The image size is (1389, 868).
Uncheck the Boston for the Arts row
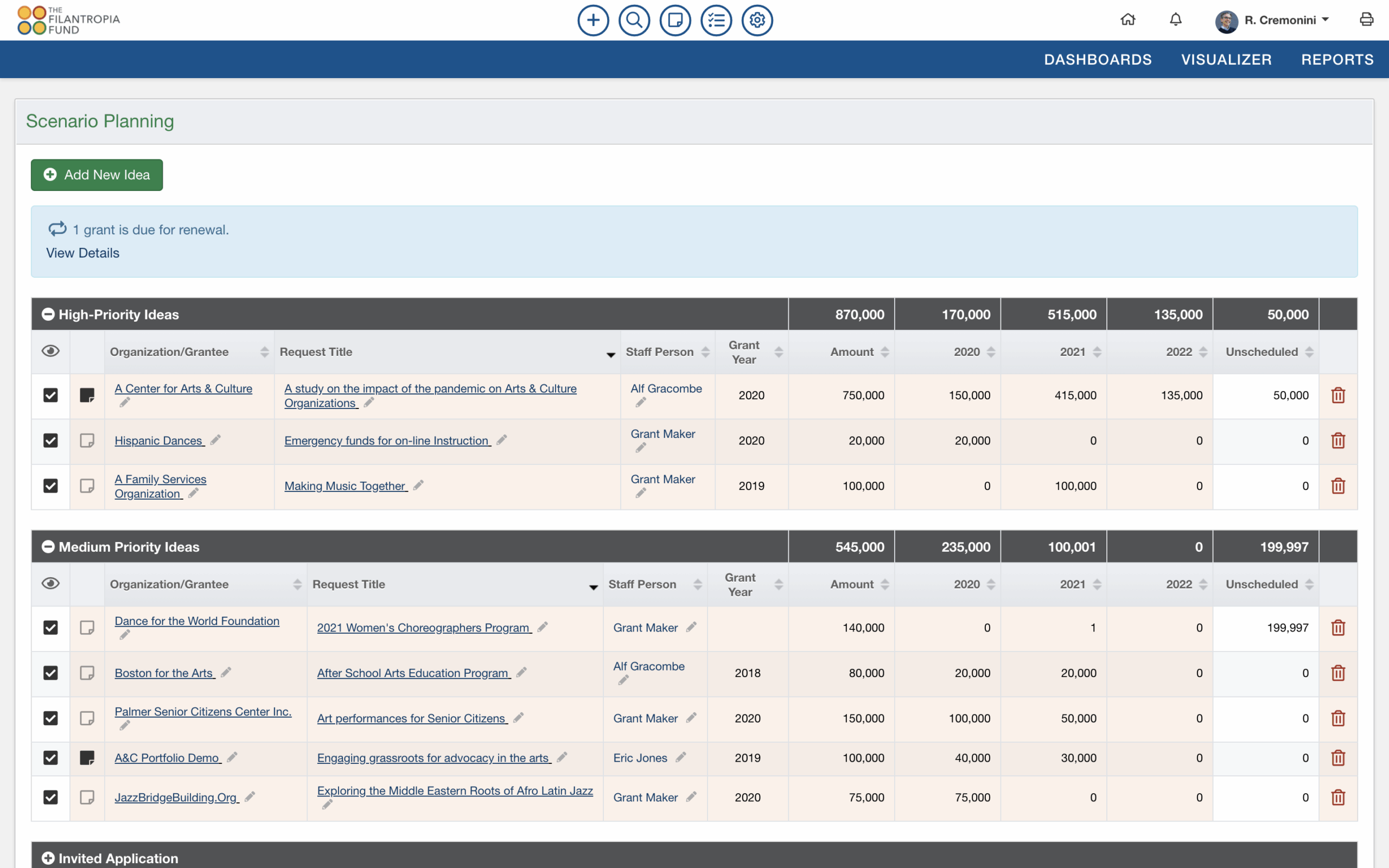point(50,673)
